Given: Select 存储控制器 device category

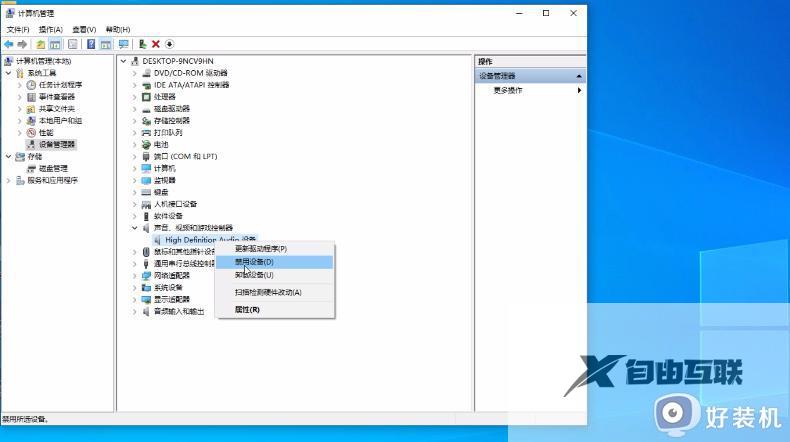Looking at the screenshot, I should pos(172,120).
